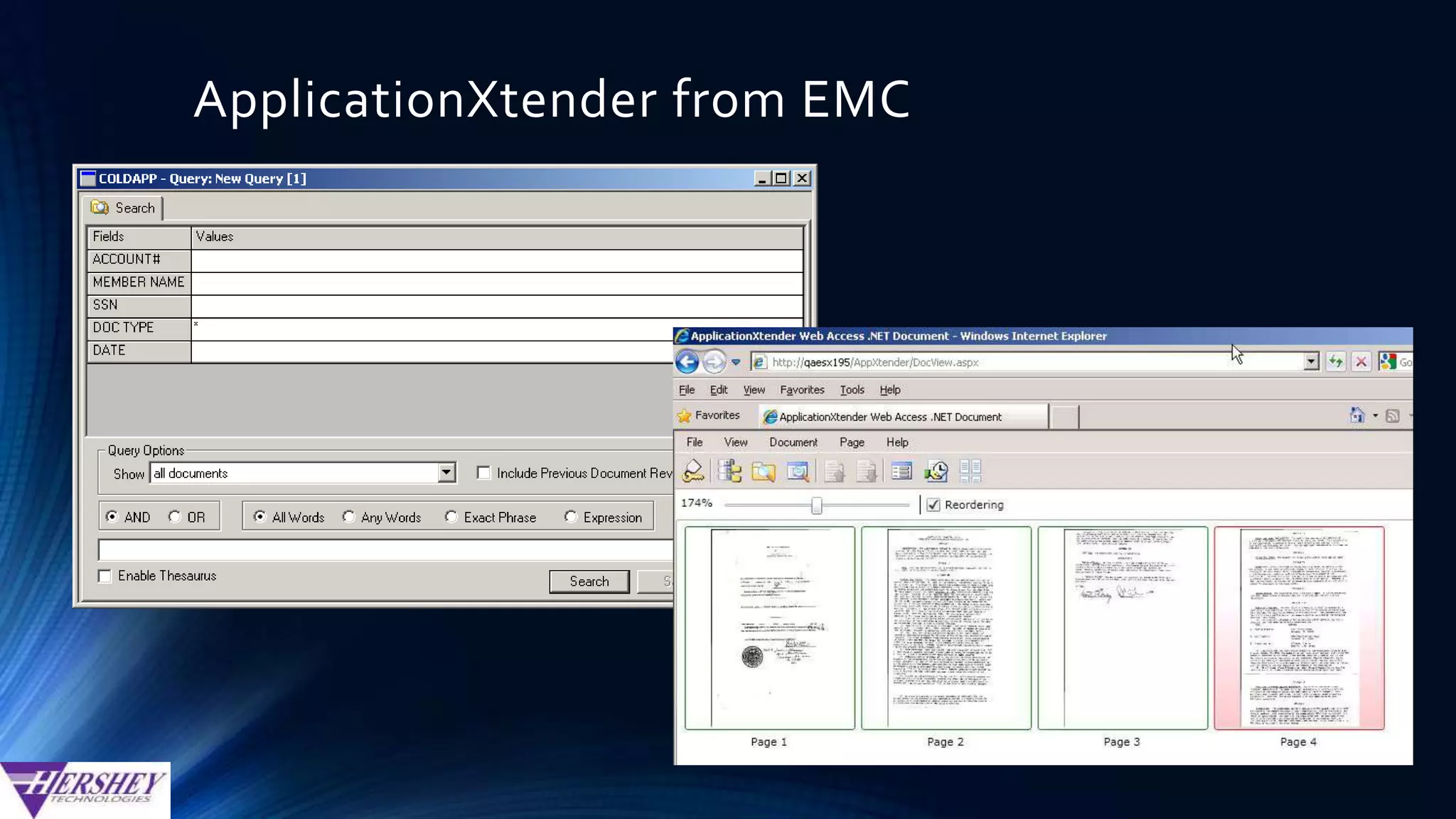Select the Page 1 thumbnail
This screenshot has height=819, width=1456.
tap(770, 628)
